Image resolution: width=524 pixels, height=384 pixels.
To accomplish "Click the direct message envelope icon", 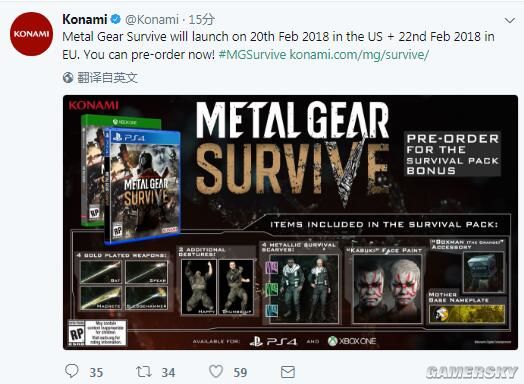I will click(288, 372).
